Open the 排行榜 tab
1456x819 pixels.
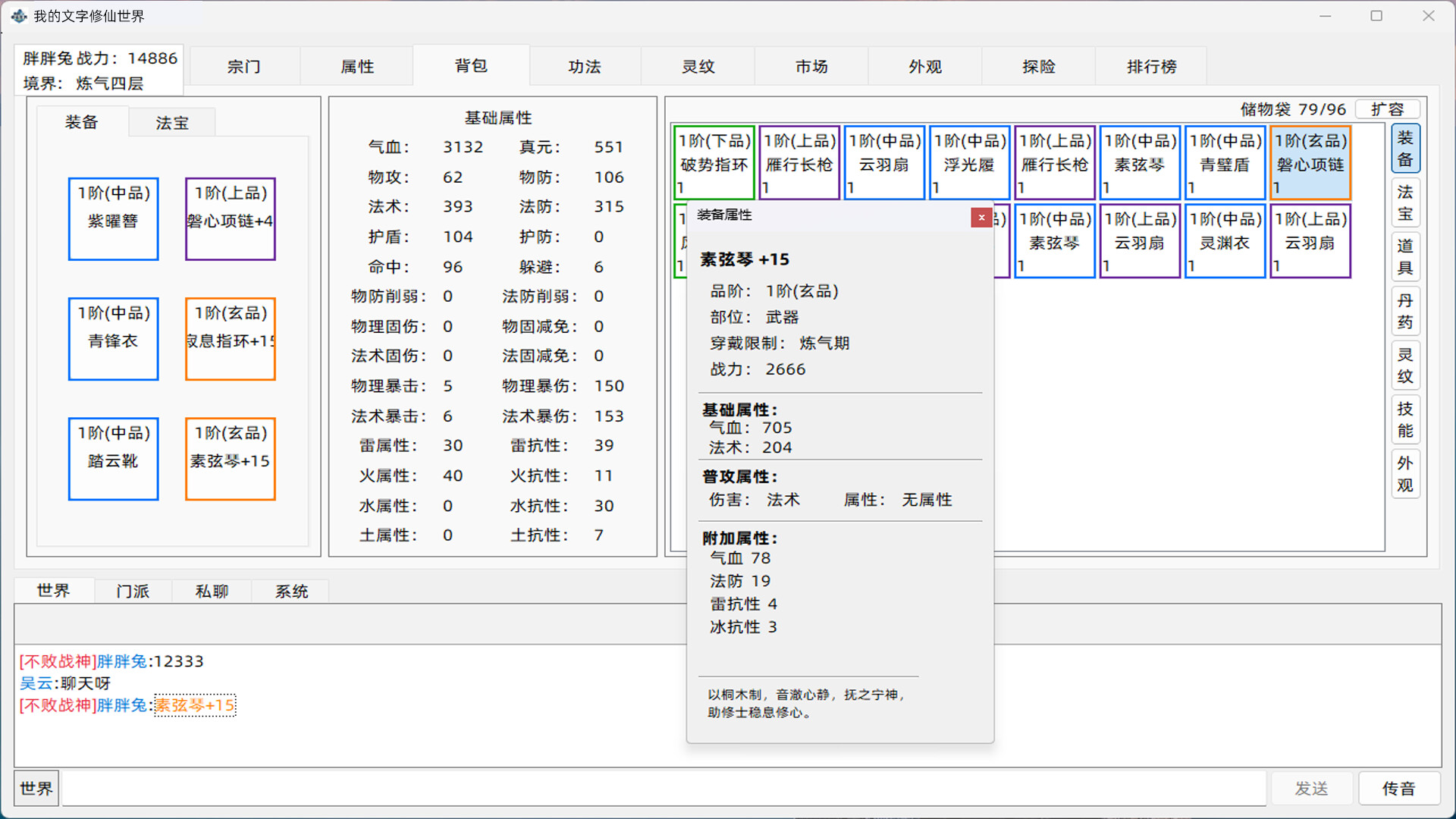pyautogui.click(x=1150, y=66)
